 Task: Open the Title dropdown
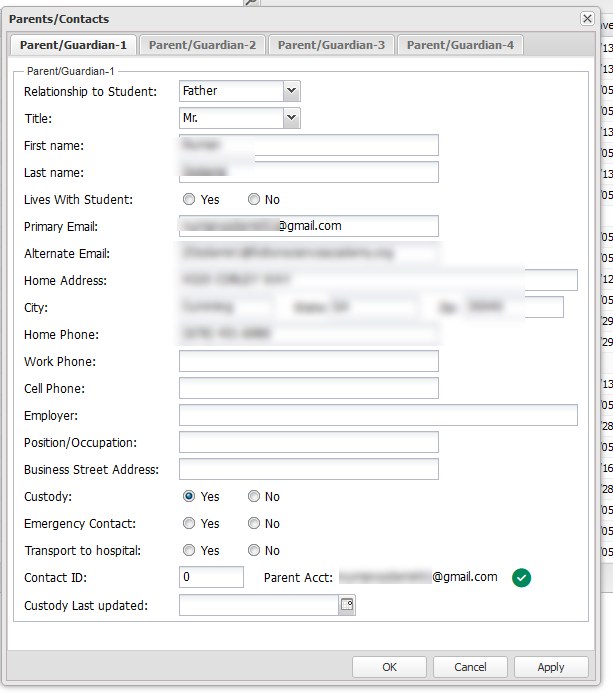click(291, 118)
